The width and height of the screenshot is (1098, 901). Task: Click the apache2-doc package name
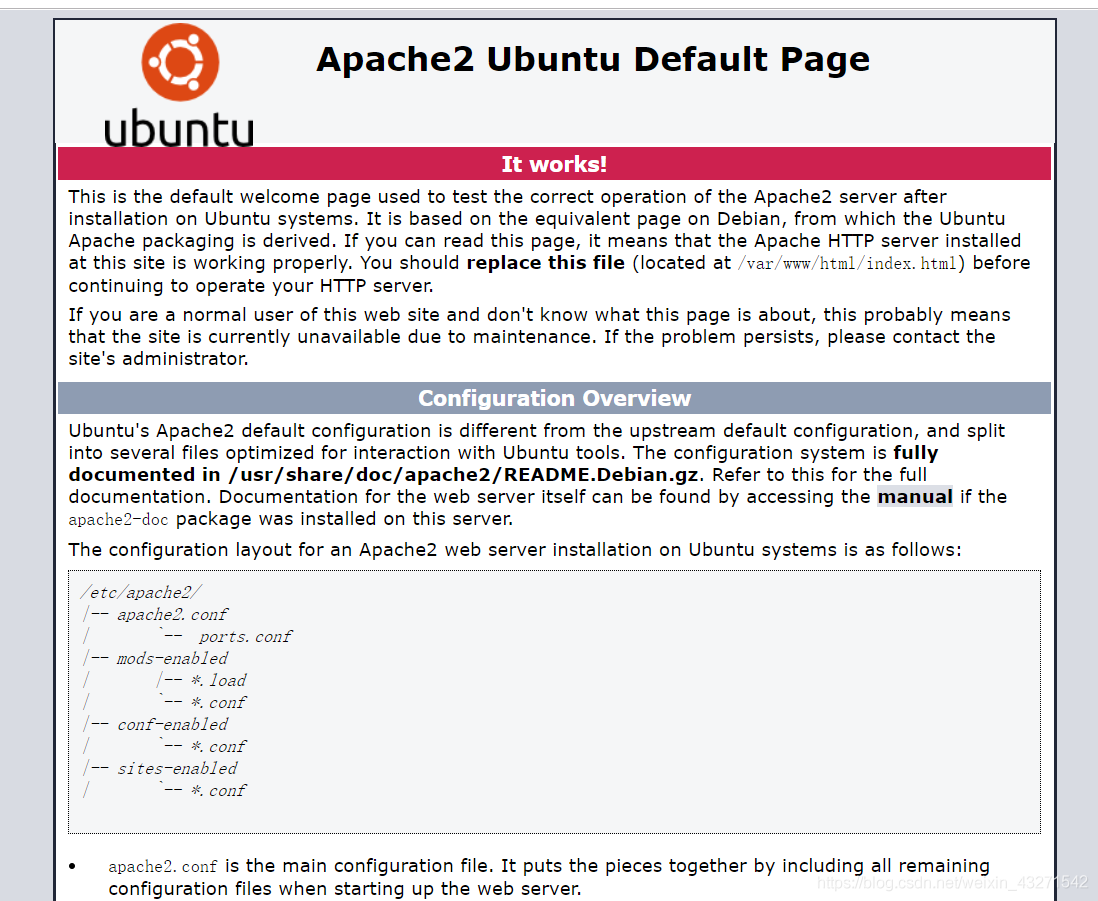(118, 519)
